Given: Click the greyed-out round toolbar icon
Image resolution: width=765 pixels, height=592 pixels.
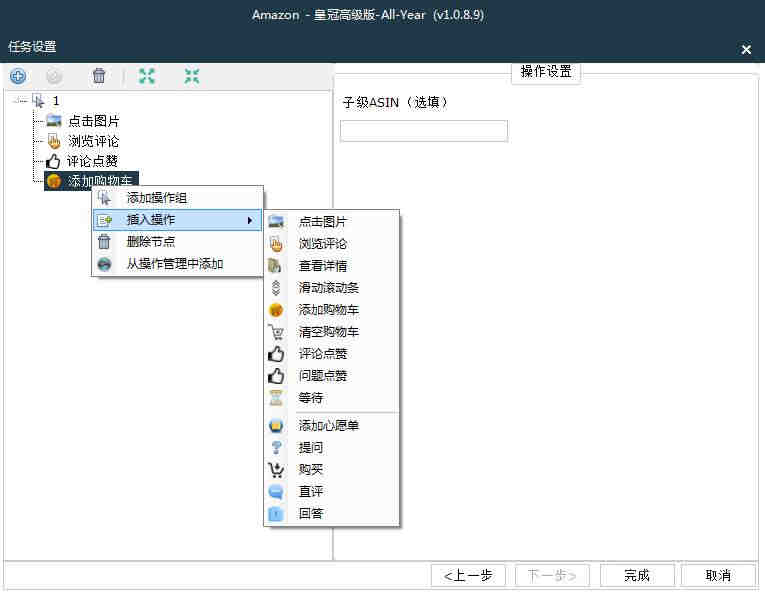Looking at the screenshot, I should 54,76.
